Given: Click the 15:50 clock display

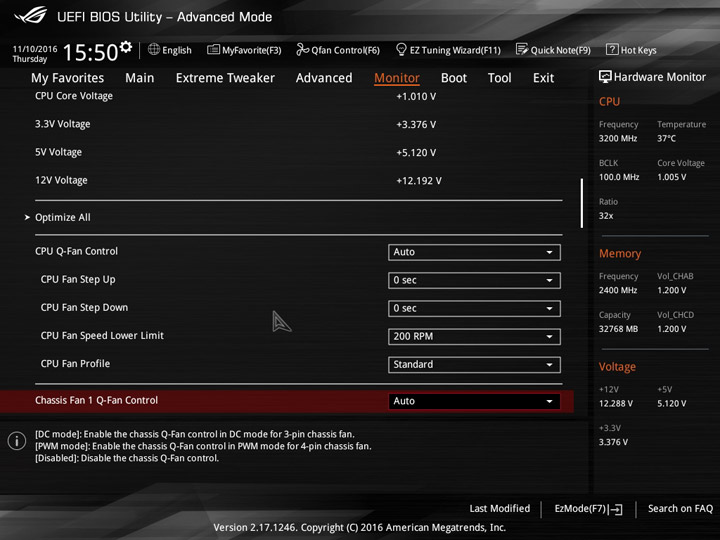Looking at the screenshot, I should pos(90,52).
